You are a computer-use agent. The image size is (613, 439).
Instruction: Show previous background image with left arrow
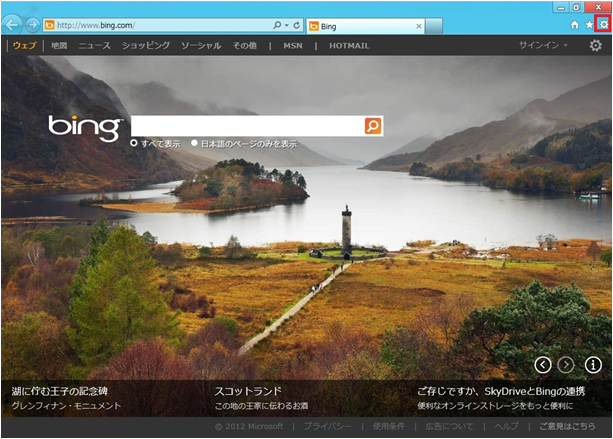click(x=543, y=365)
